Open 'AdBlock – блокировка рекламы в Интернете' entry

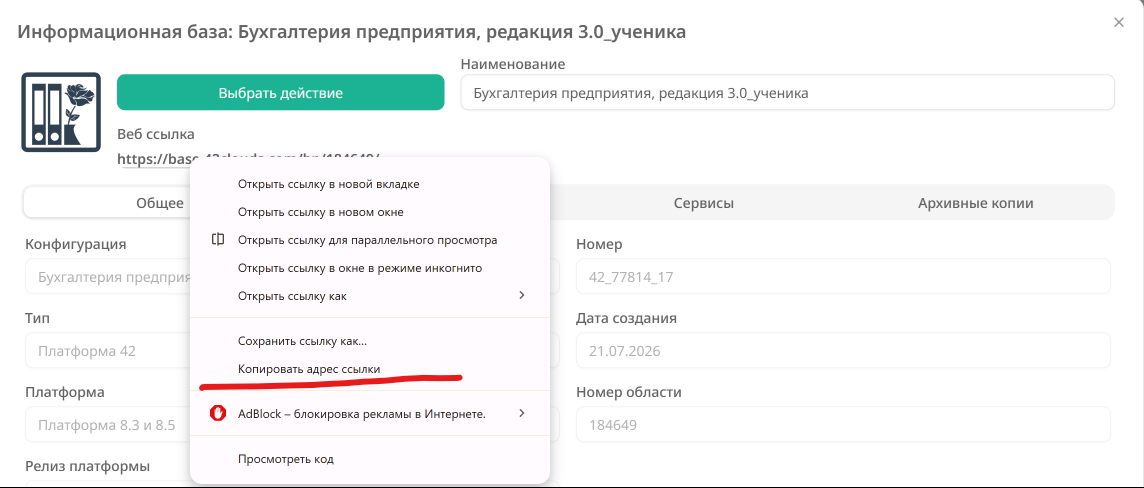pos(369,414)
